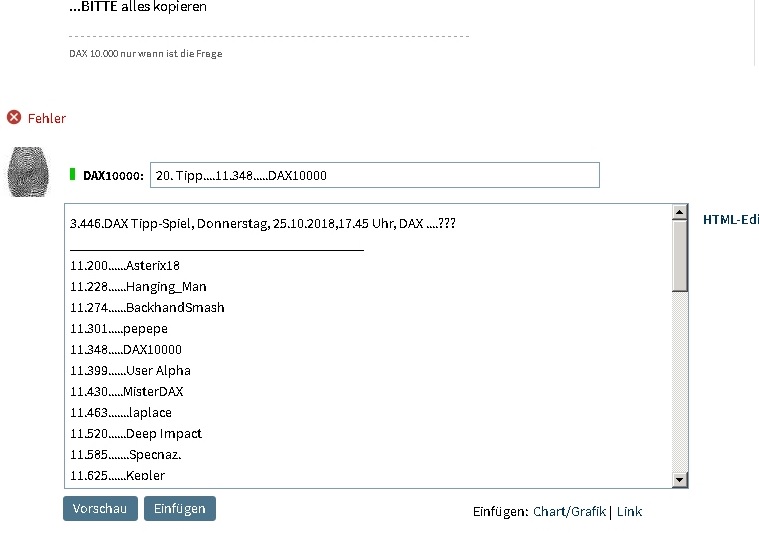This screenshot has width=759, height=538.
Task: Click the text area's scroll down arrow
Action: [680, 480]
